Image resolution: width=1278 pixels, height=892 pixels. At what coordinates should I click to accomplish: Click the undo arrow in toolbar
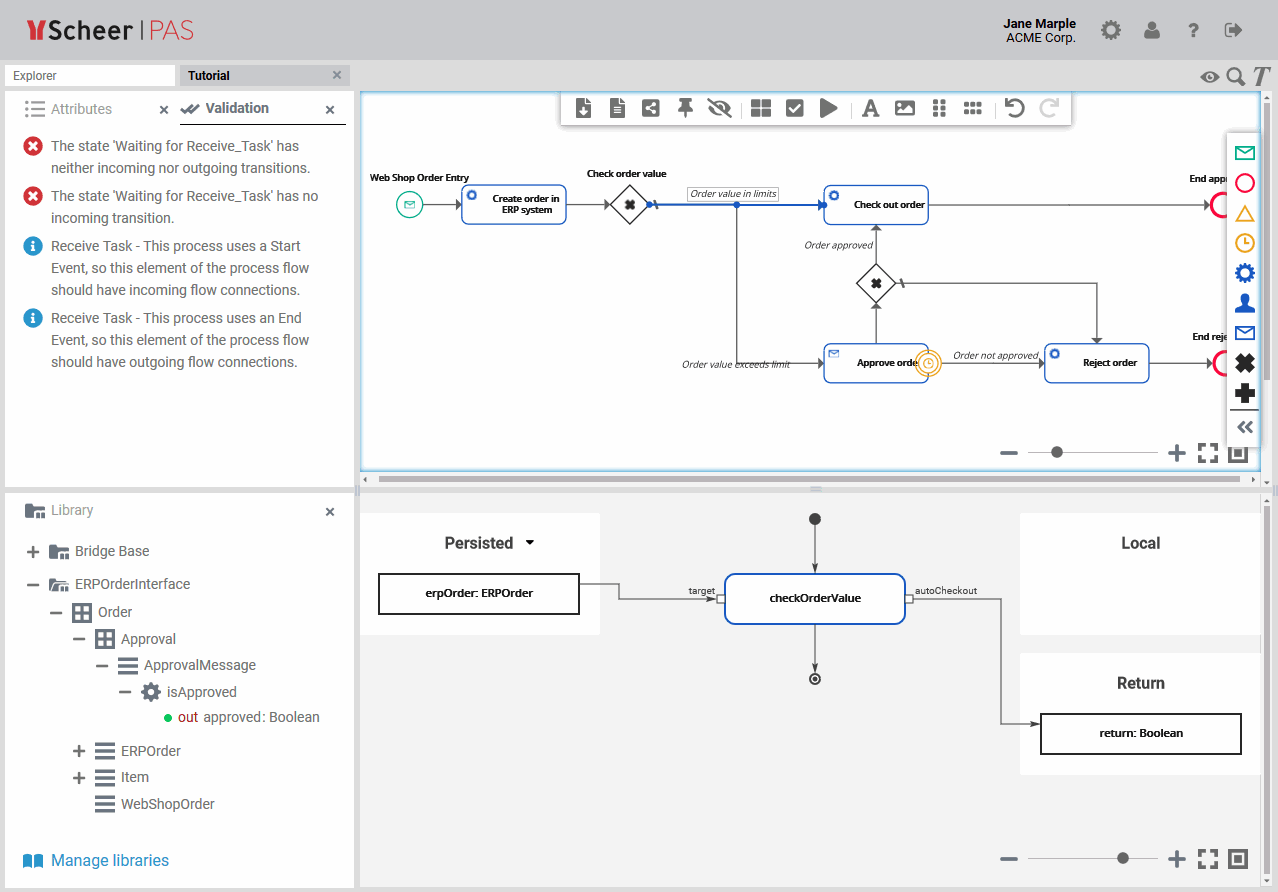point(1015,108)
